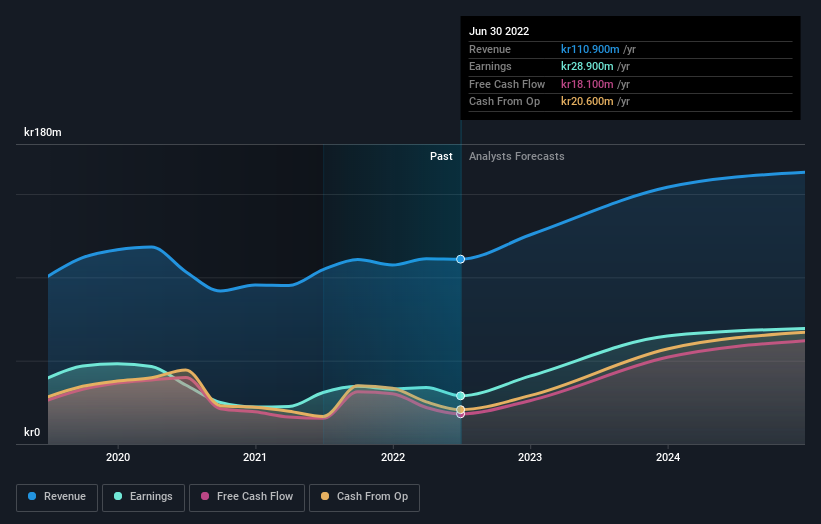This screenshot has height=524, width=821.
Task: Click the Free Cash Flow label in tooltip
Action: pos(507,84)
